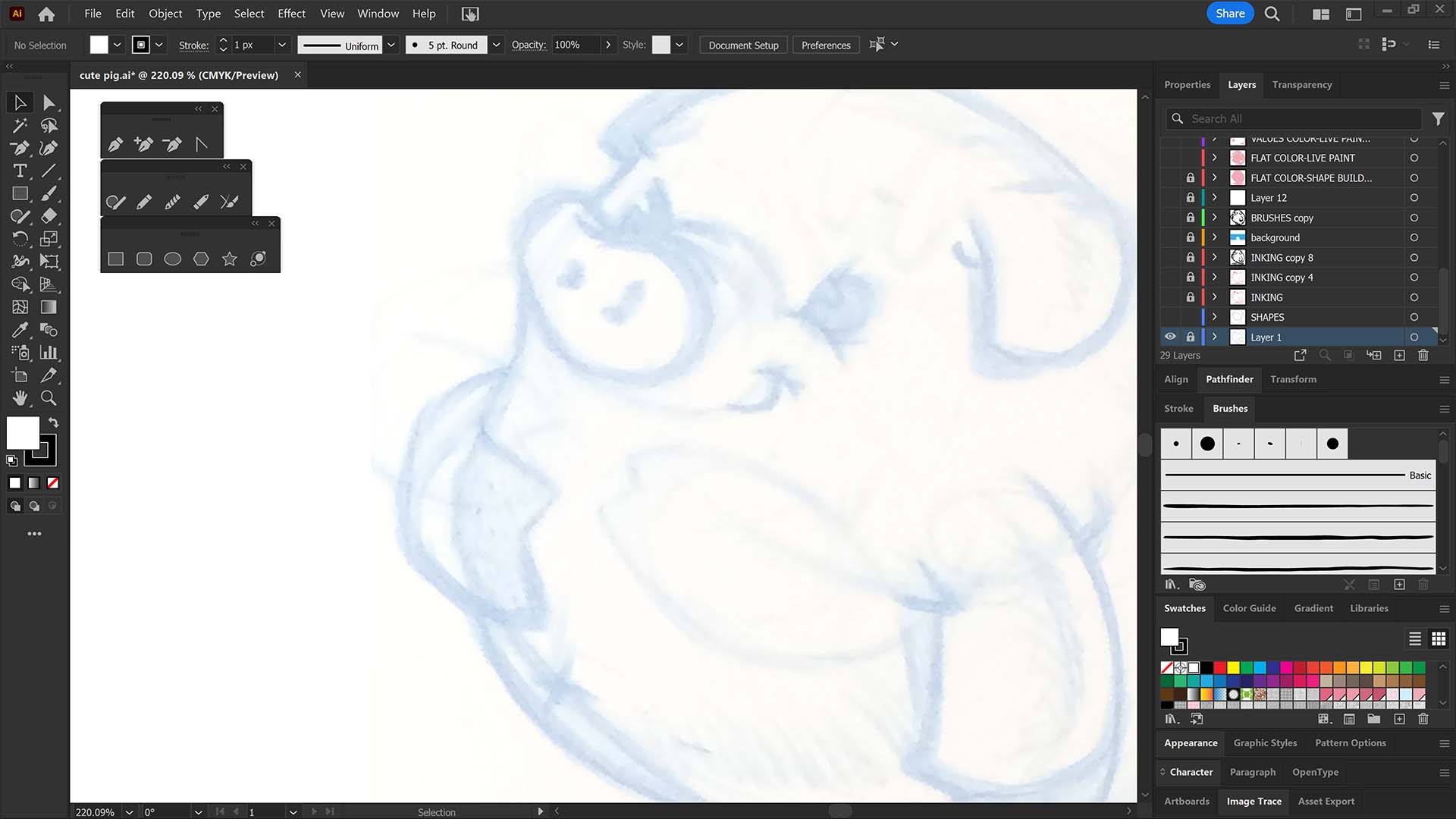Expand the SHAPES layer
The width and height of the screenshot is (1456, 819).
[1215, 317]
